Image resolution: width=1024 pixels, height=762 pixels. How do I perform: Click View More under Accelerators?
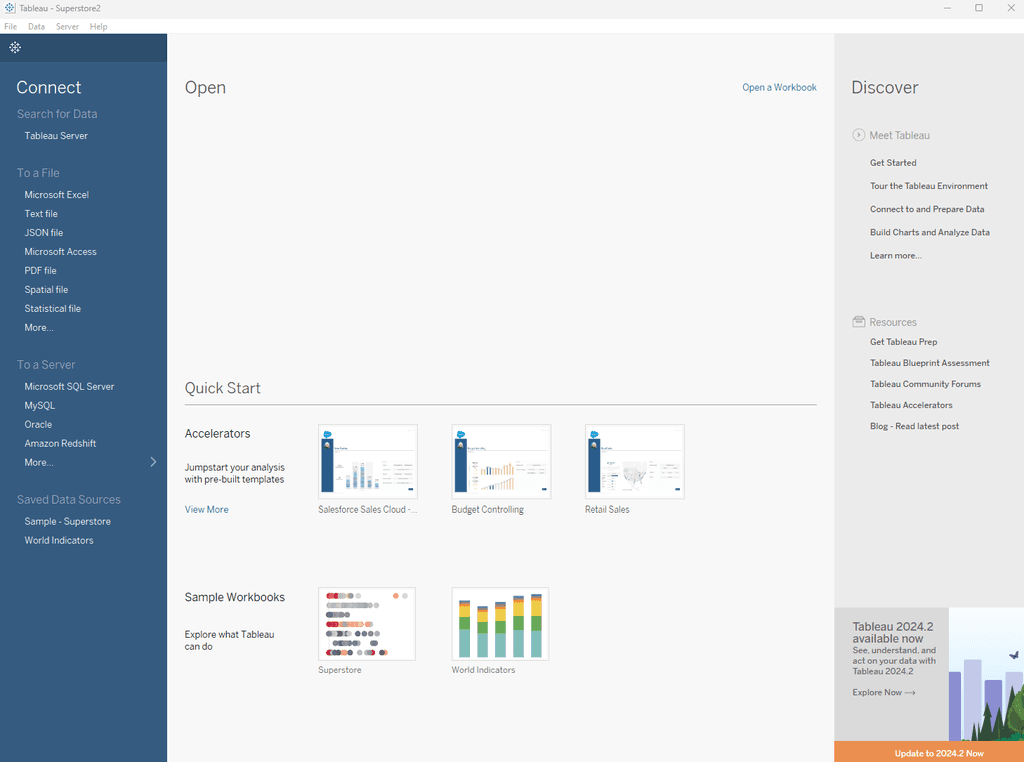click(x=206, y=509)
